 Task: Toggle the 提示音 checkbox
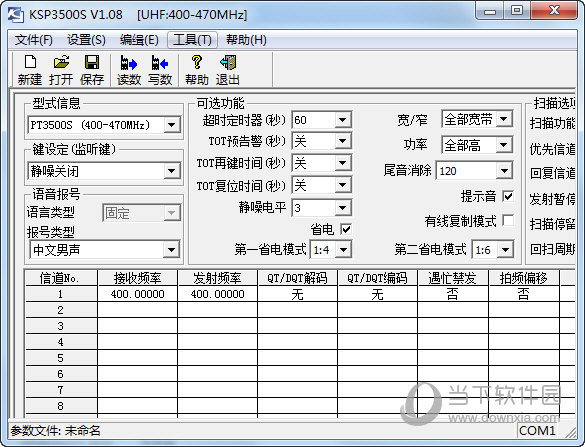[x=508, y=196]
